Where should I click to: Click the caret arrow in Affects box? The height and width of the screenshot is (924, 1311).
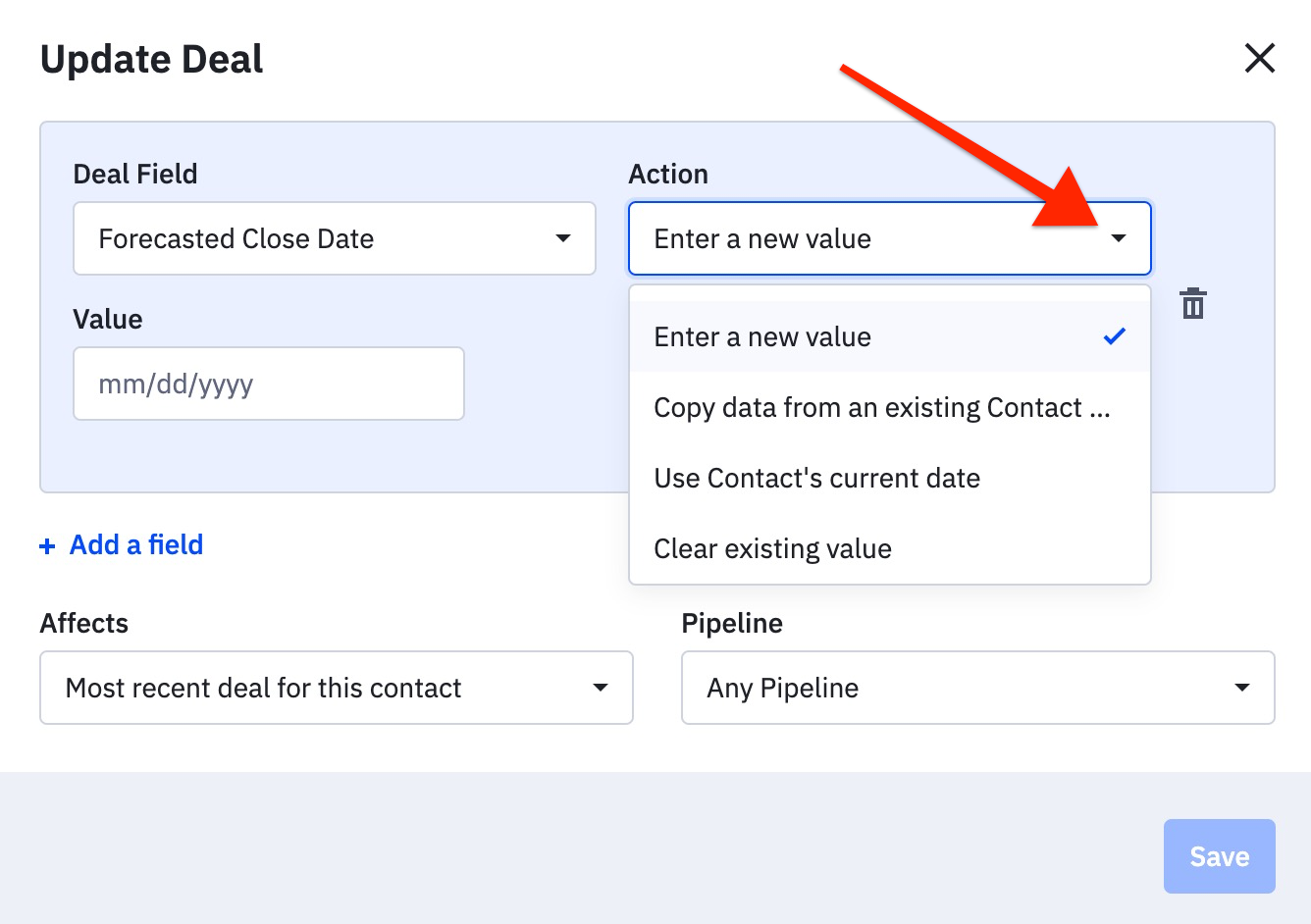click(600, 688)
